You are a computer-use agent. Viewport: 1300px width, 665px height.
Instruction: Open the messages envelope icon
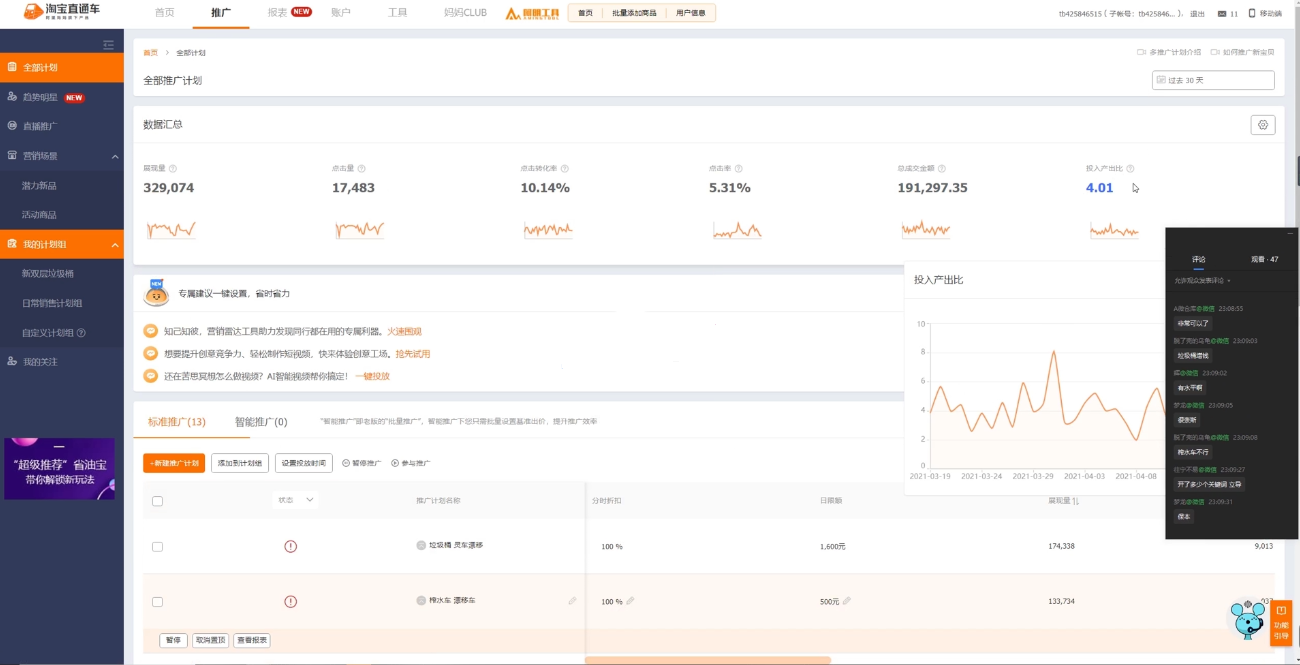1221,14
